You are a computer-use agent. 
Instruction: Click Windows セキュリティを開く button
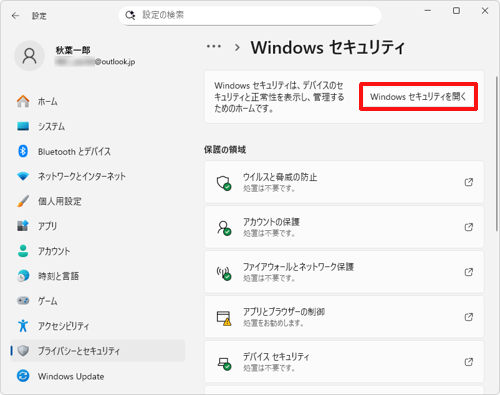(x=418, y=97)
